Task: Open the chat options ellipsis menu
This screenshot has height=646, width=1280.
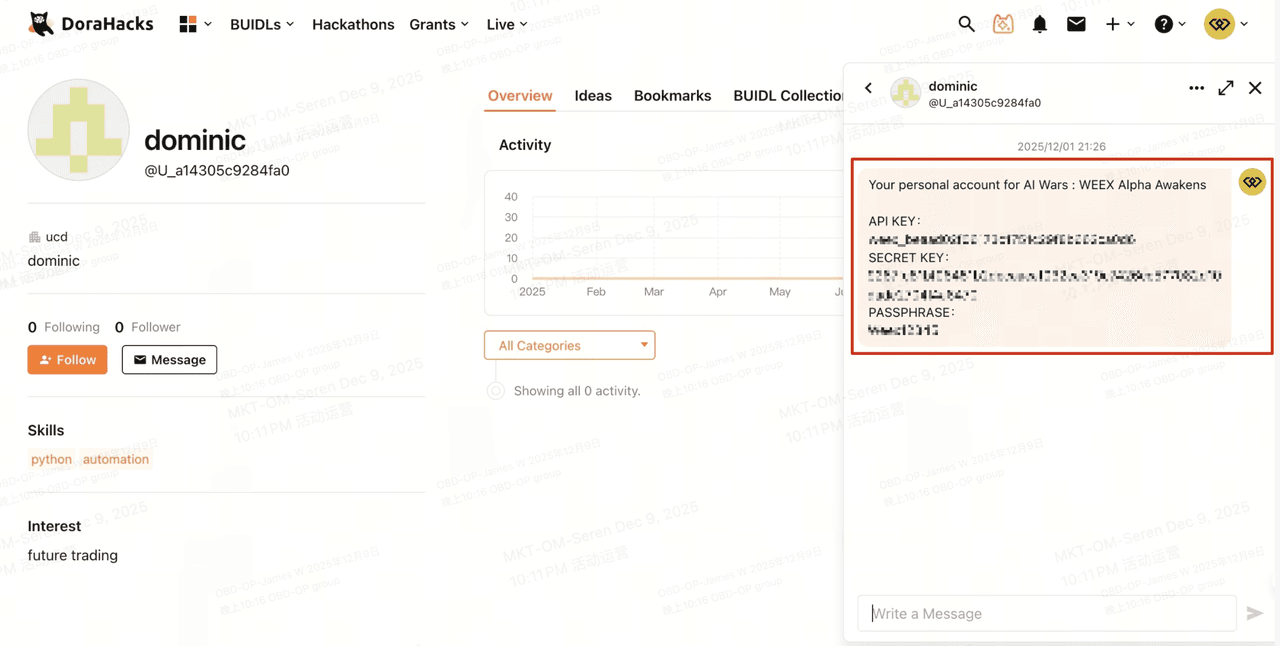Action: click(1196, 88)
